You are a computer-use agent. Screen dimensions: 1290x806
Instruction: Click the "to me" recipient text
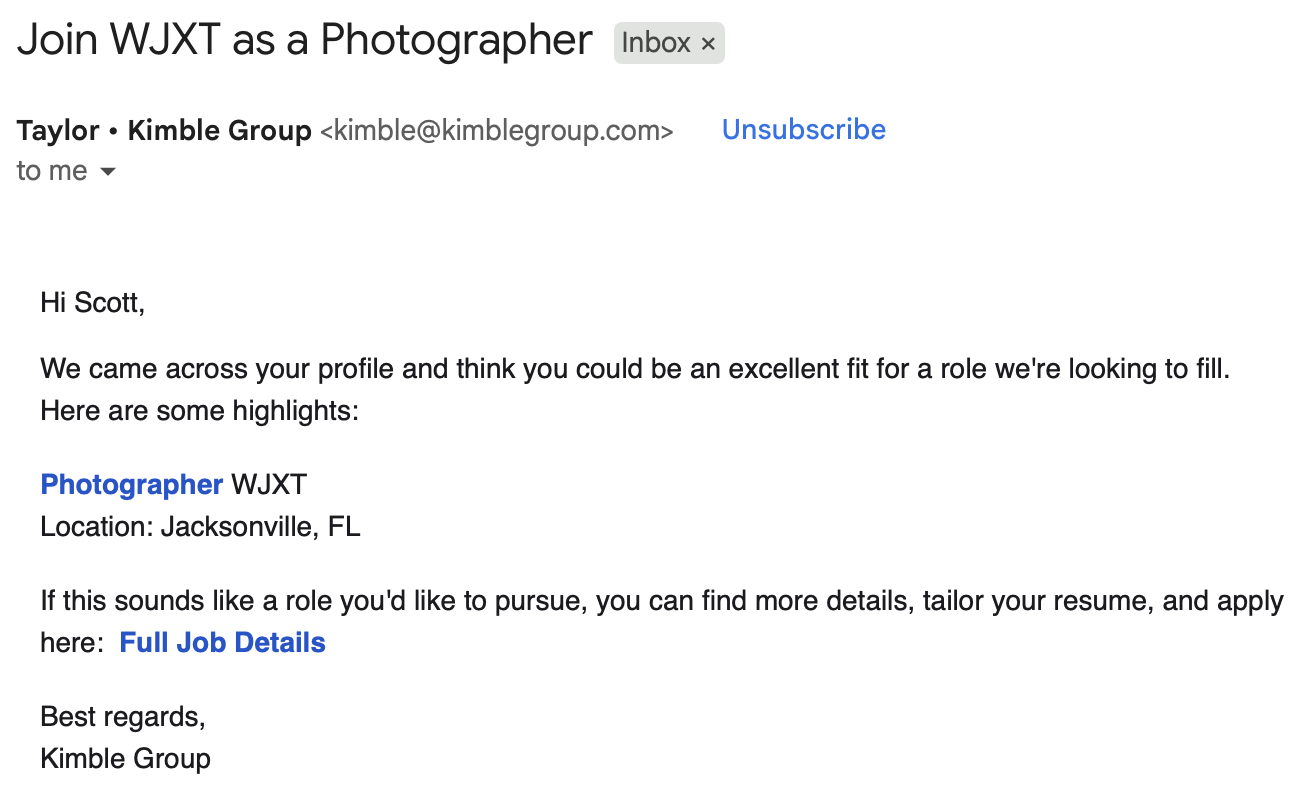click(52, 171)
